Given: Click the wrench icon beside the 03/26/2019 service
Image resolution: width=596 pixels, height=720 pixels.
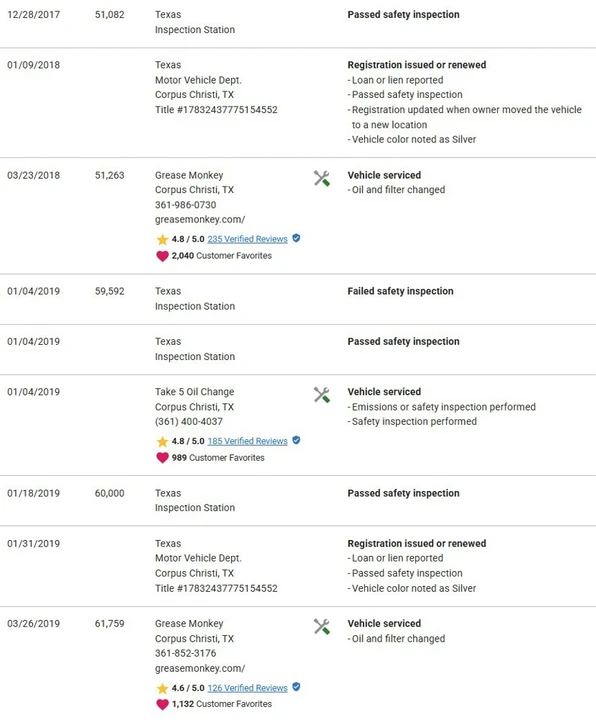Looking at the screenshot, I should pyautogui.click(x=321, y=627).
